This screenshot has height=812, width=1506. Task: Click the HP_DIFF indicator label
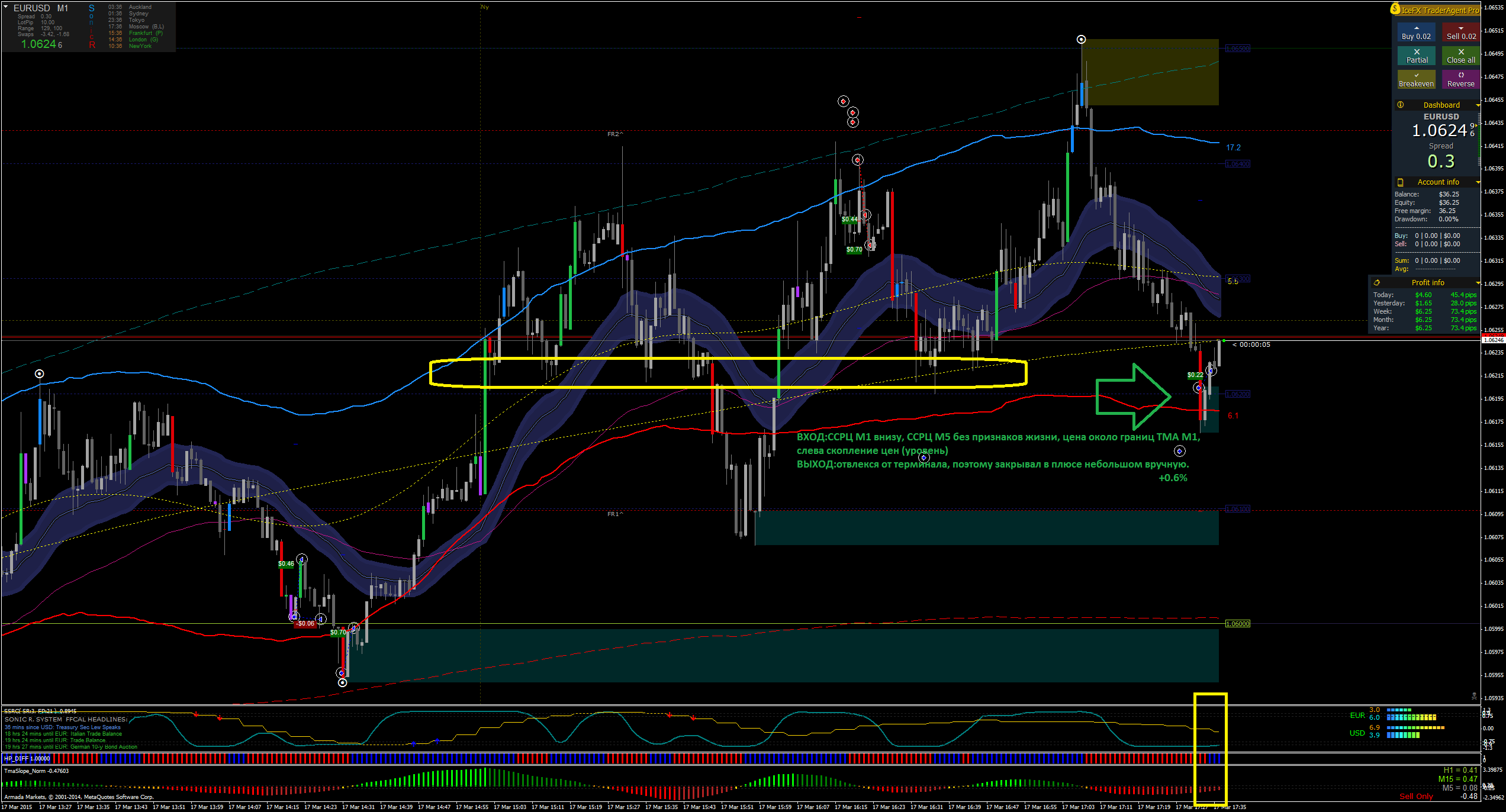[27, 758]
